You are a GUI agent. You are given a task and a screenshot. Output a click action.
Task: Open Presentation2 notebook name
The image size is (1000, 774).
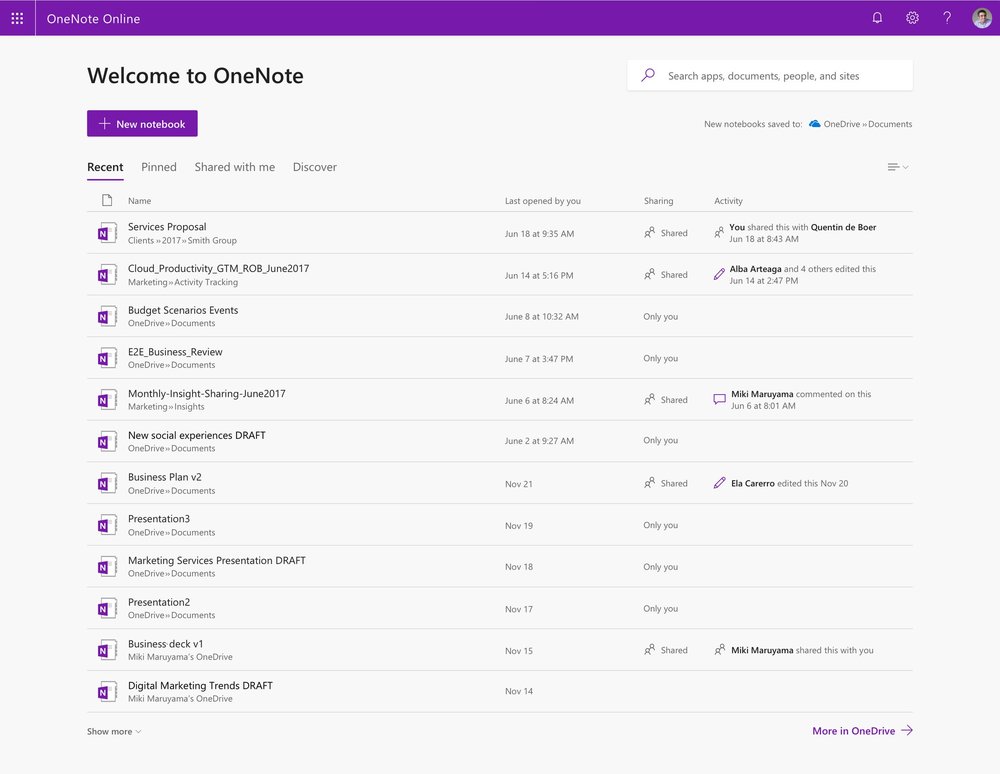click(159, 602)
